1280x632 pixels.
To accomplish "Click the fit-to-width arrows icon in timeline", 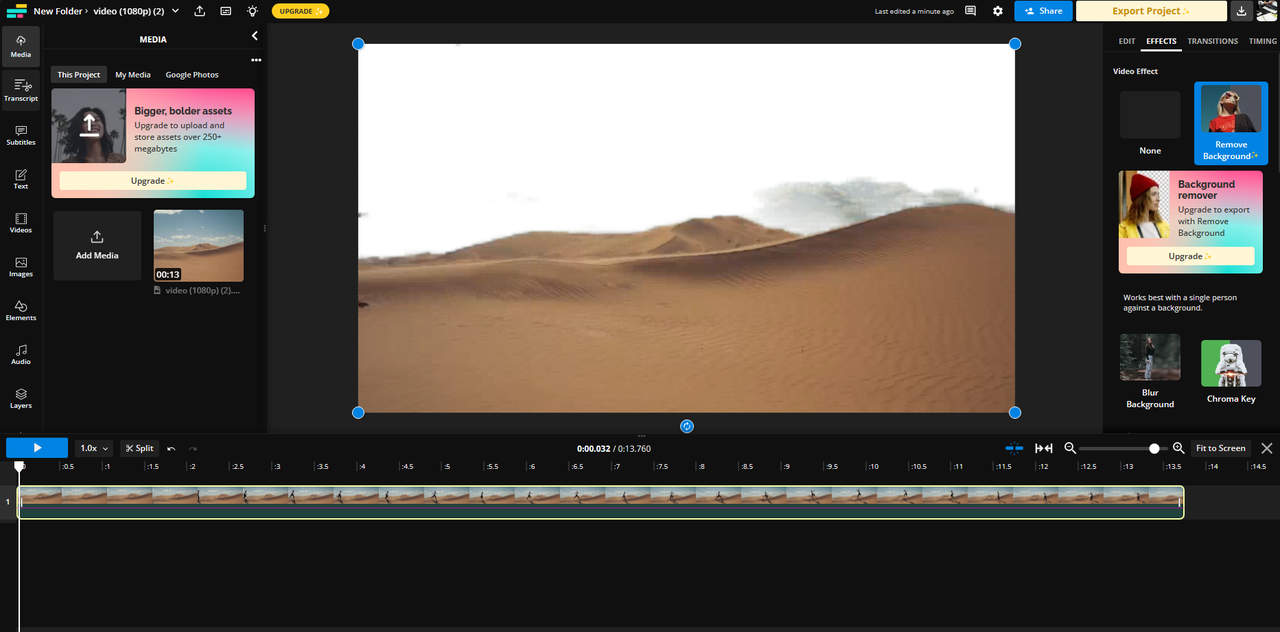I will click(1043, 448).
